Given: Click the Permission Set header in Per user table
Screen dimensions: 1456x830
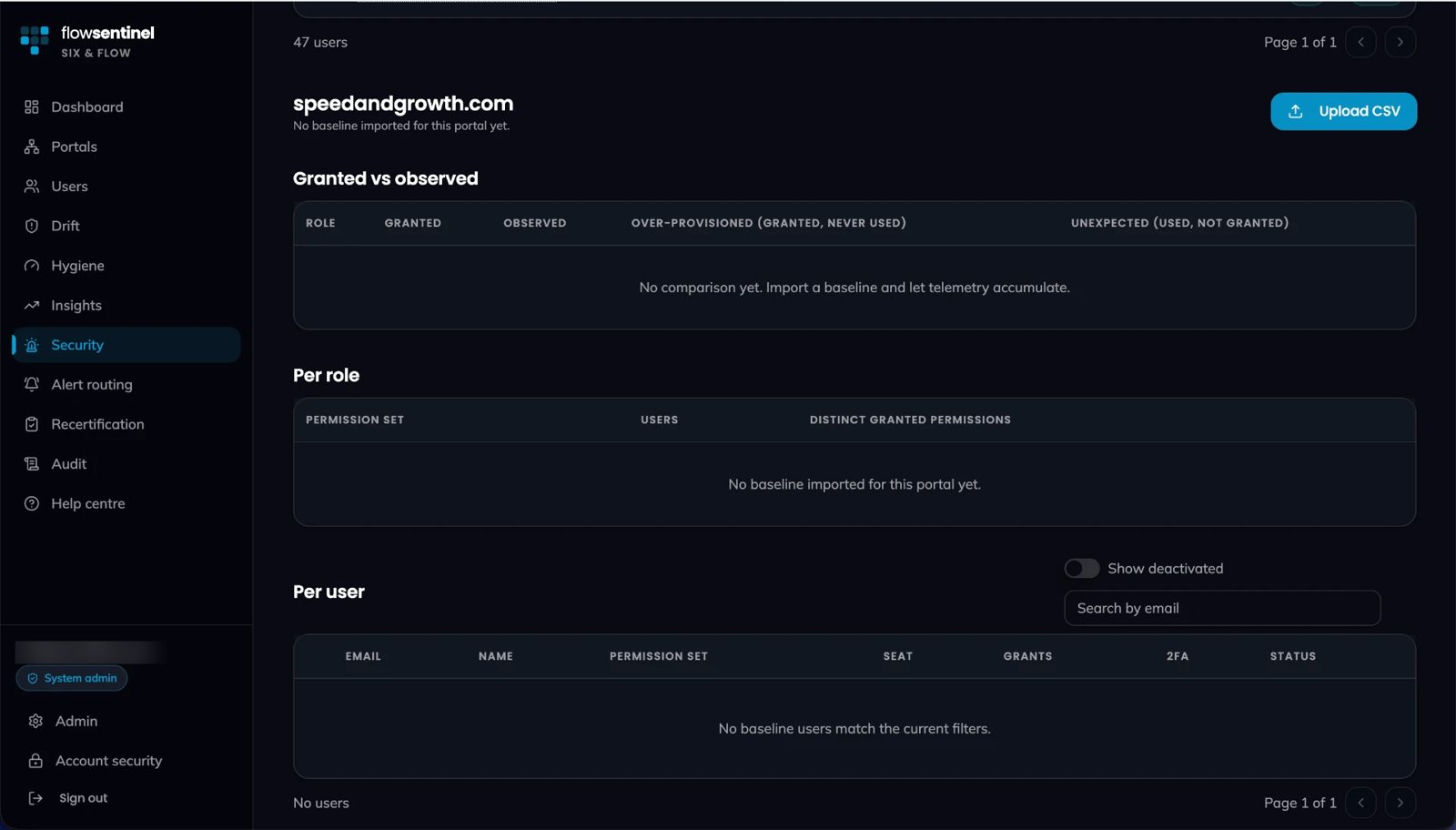Looking at the screenshot, I should [659, 656].
